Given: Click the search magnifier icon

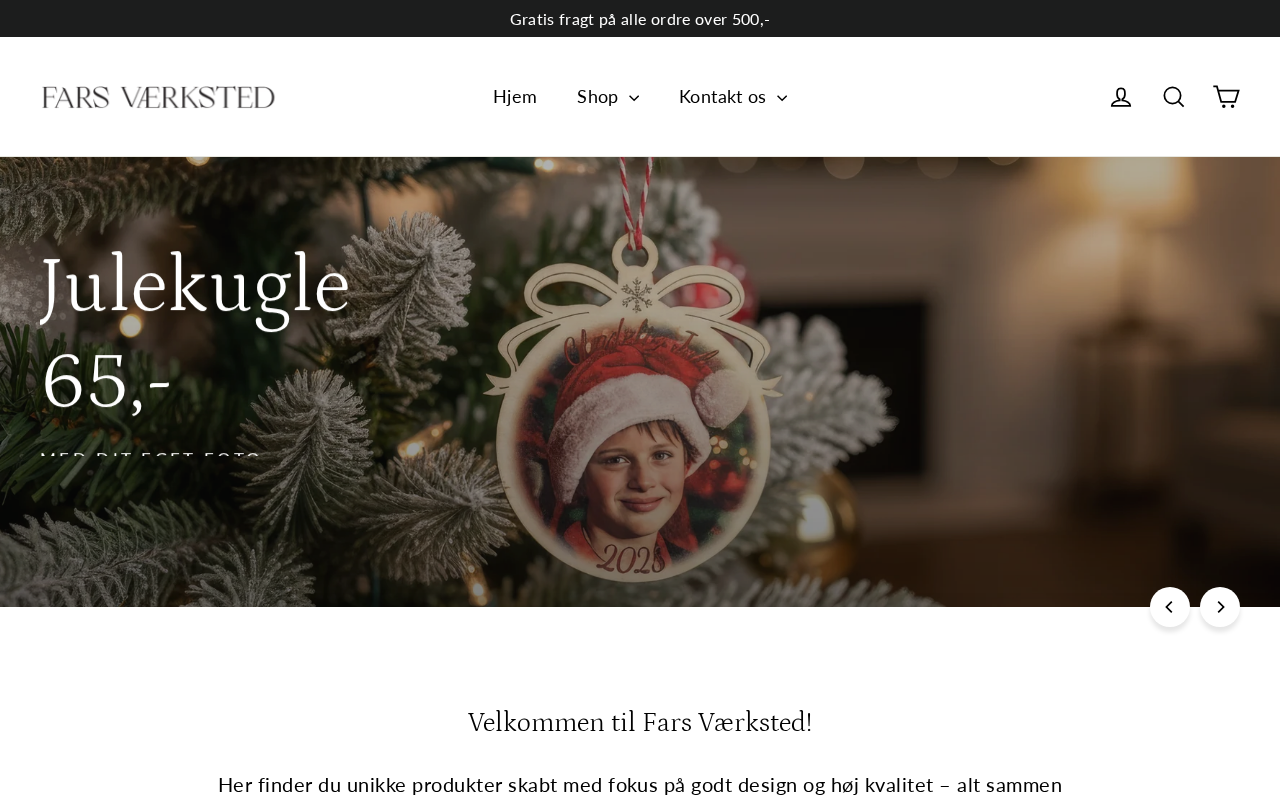Looking at the screenshot, I should [x=1174, y=97].
